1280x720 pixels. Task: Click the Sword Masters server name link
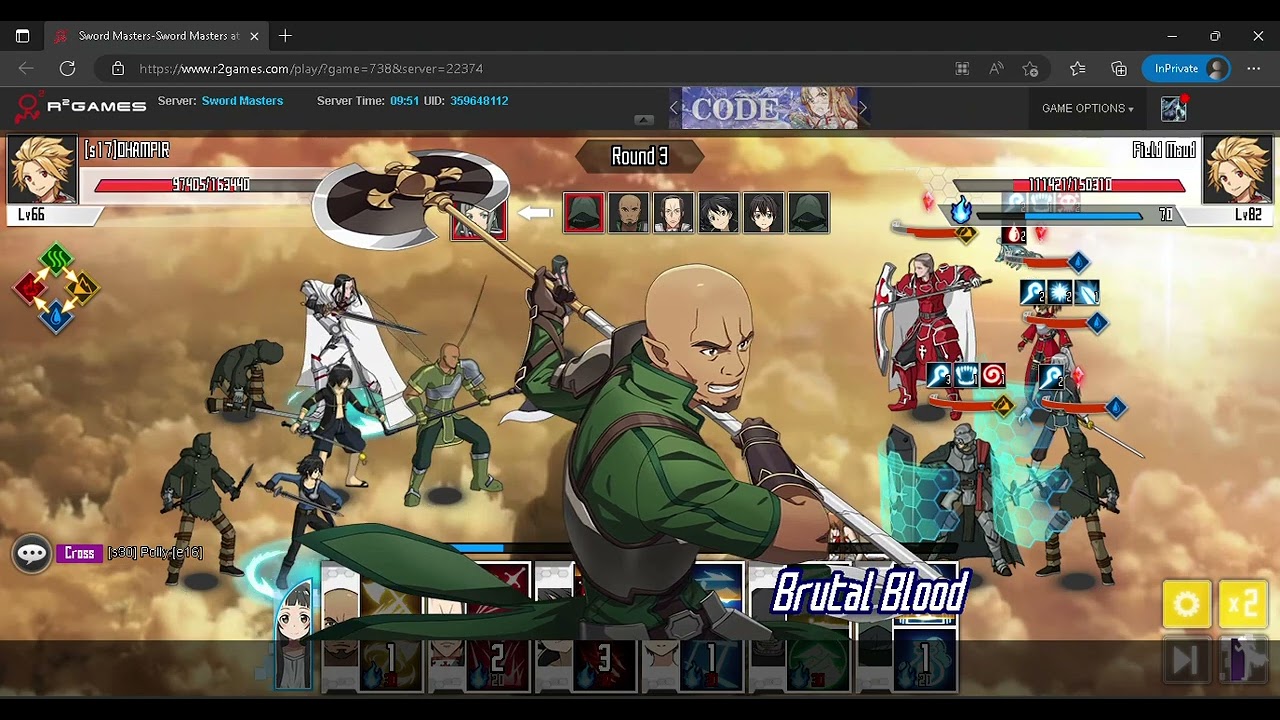(x=242, y=101)
